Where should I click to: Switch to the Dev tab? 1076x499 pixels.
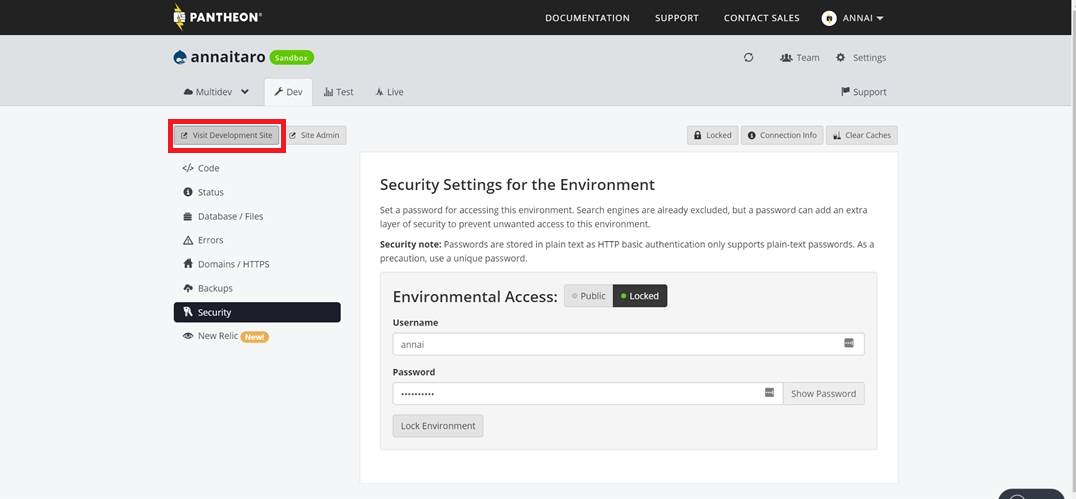click(288, 92)
